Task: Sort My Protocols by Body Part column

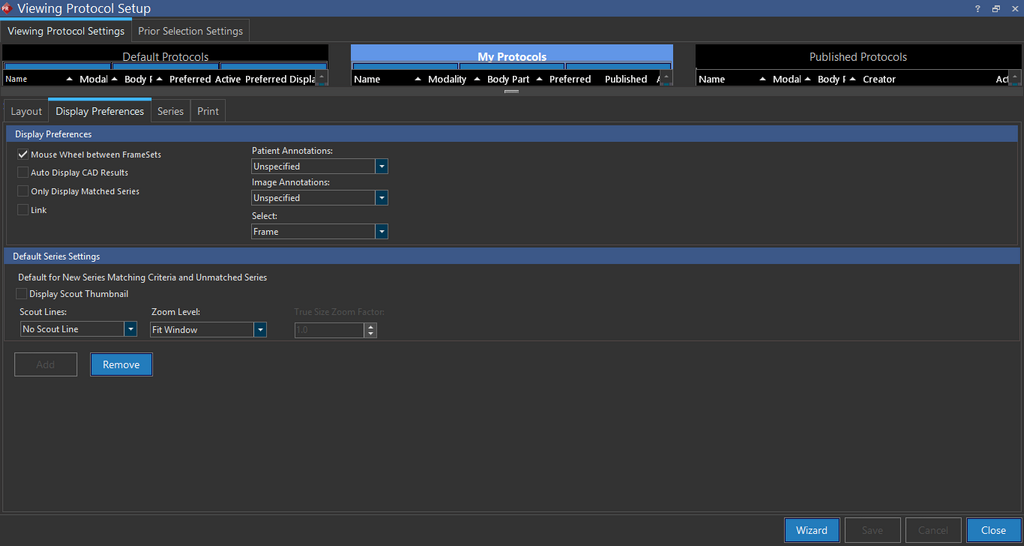Action: (x=508, y=79)
